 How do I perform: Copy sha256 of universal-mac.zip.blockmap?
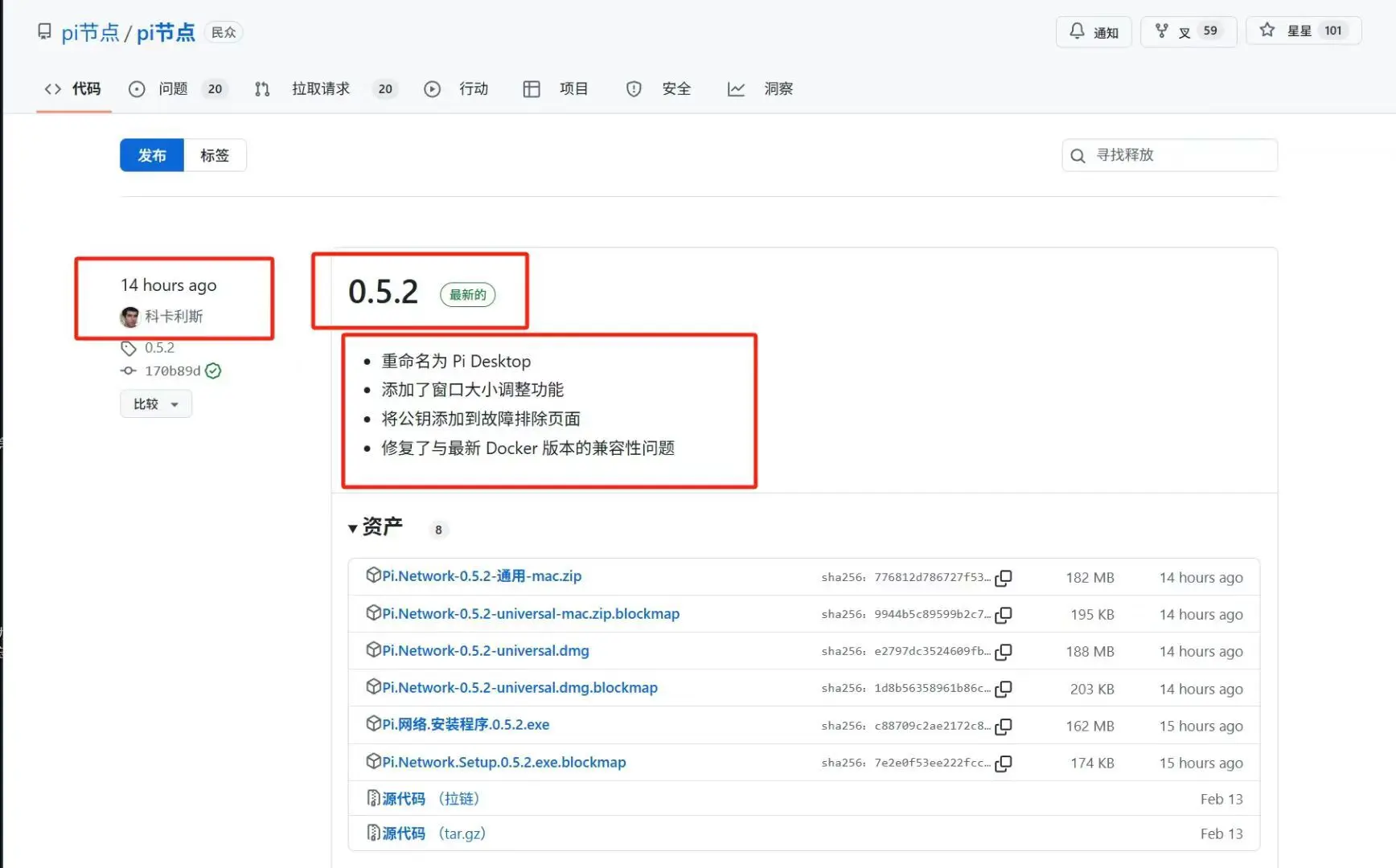pyautogui.click(x=1004, y=615)
